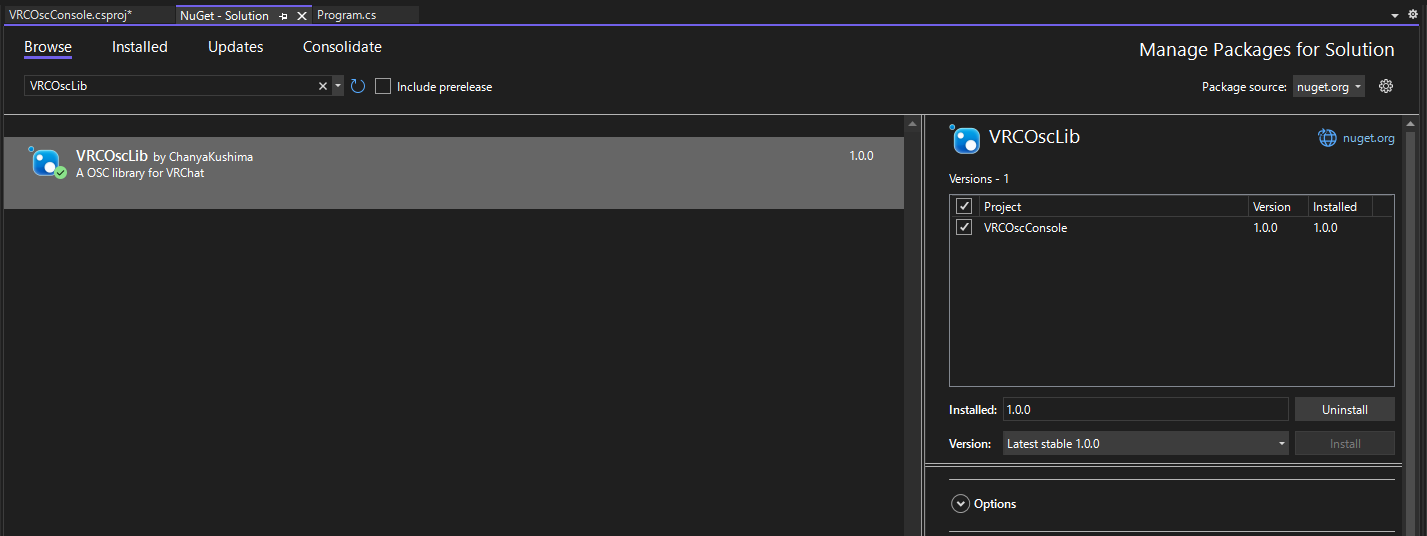Viewport: 1427px width, 536px height.
Task: Switch to the Installed tab
Action: coord(140,47)
